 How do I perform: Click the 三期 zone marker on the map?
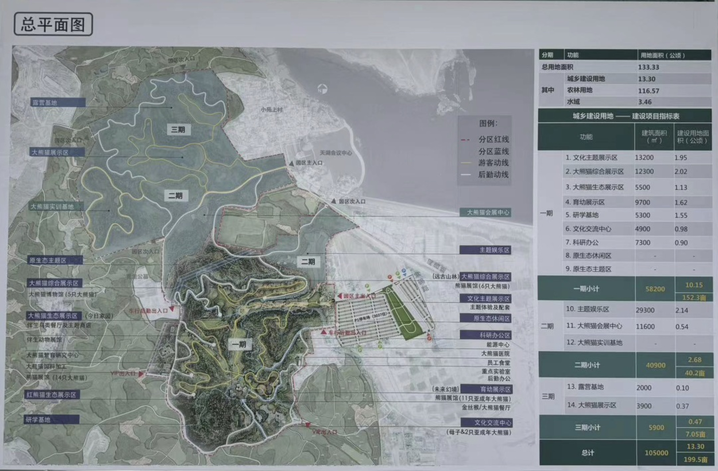[x=177, y=130]
